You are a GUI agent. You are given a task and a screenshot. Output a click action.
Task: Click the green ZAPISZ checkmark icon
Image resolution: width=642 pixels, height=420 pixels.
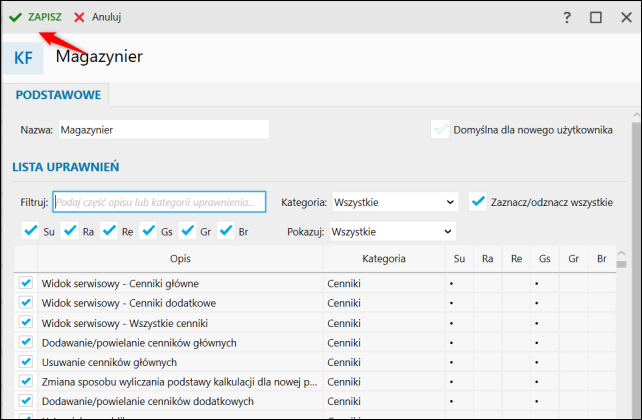point(16,17)
